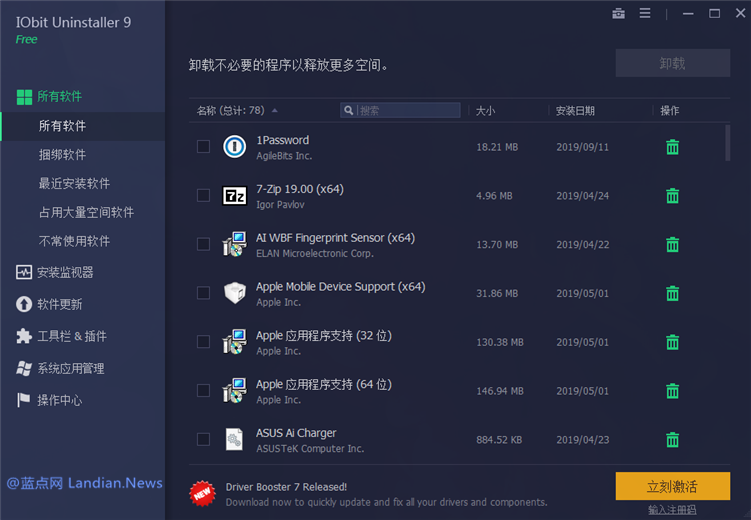Click the 2019/09/11 install date
The height and width of the screenshot is (520, 751).
coord(582,147)
